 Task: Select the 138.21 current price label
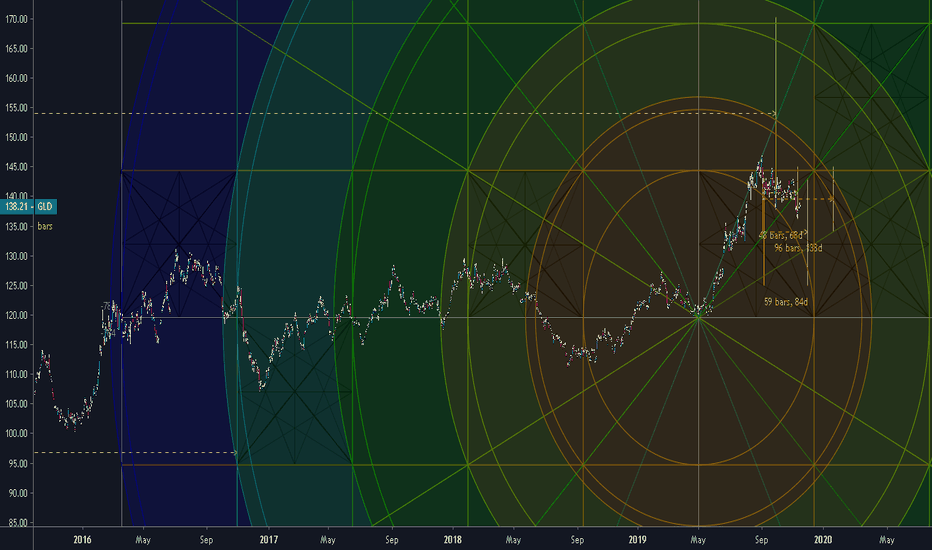[x=16, y=207]
